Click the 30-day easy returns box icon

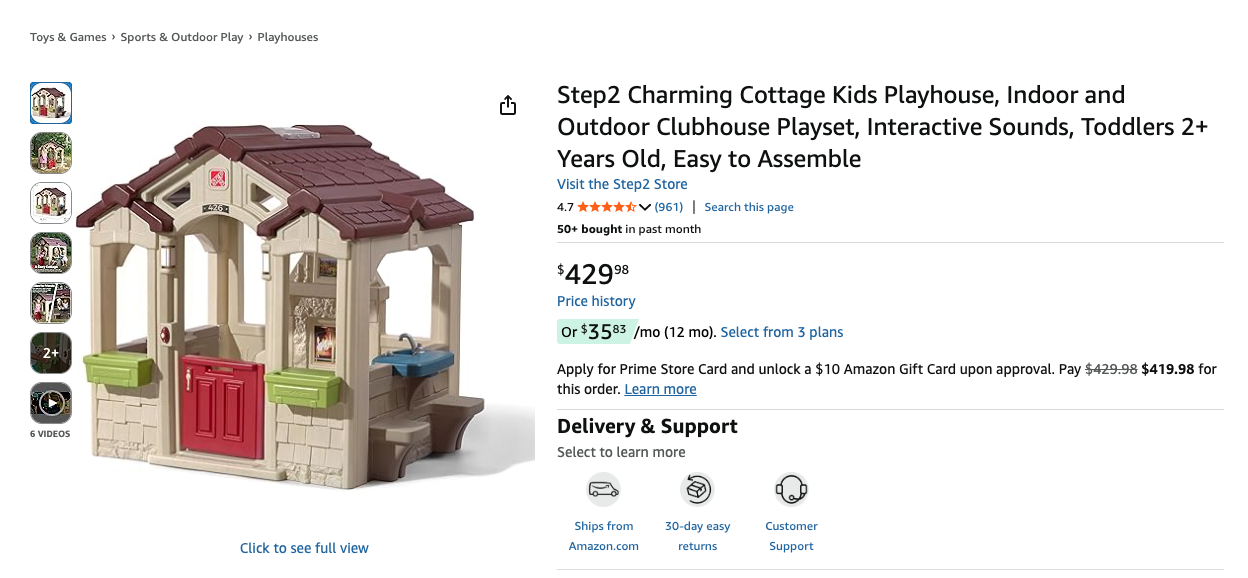point(697,490)
